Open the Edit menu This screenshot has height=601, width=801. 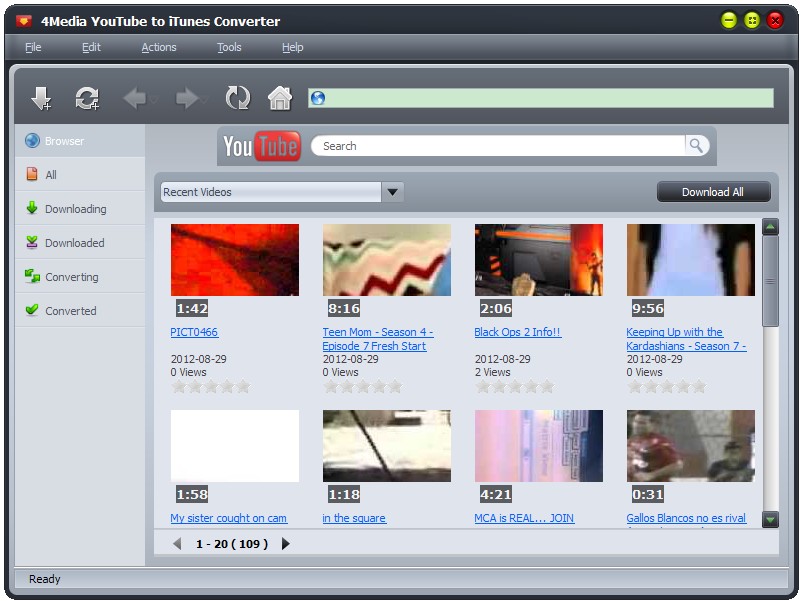click(91, 47)
